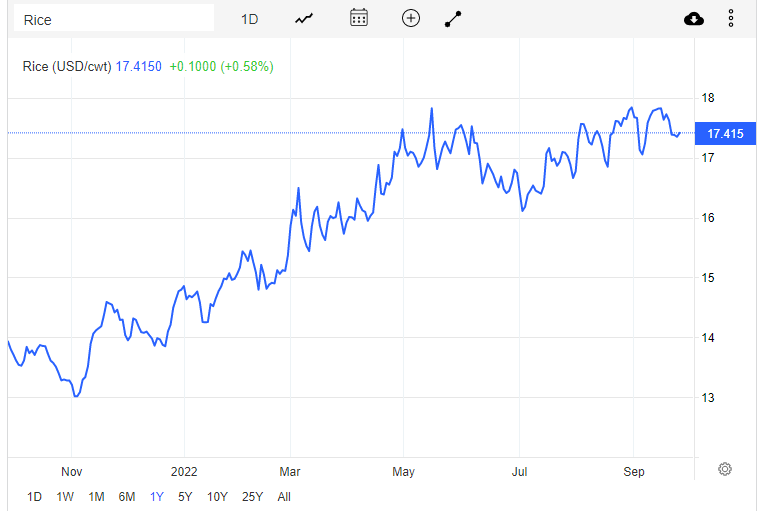Image resolution: width=768 pixels, height=511 pixels.
Task: Show All historical data range
Action: (284, 497)
